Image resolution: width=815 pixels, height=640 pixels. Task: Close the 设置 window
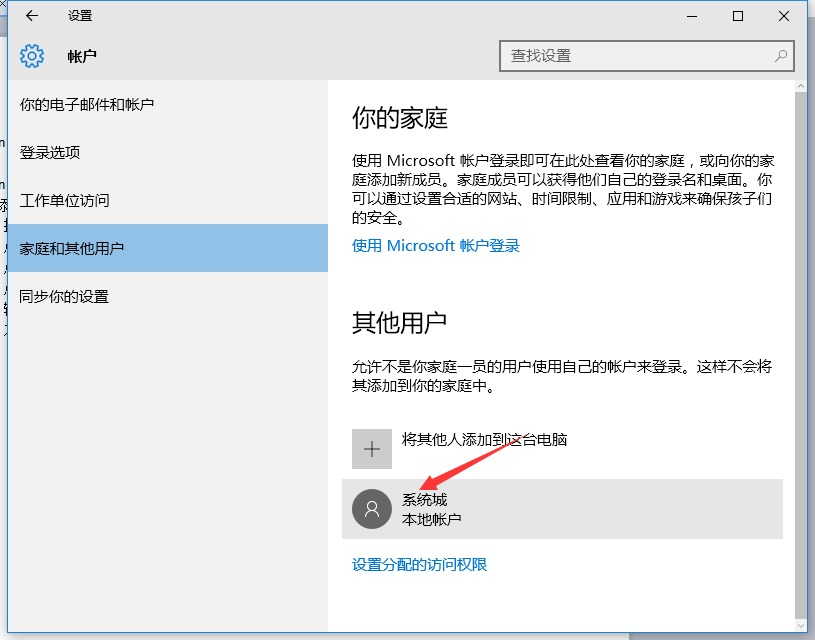tap(784, 16)
